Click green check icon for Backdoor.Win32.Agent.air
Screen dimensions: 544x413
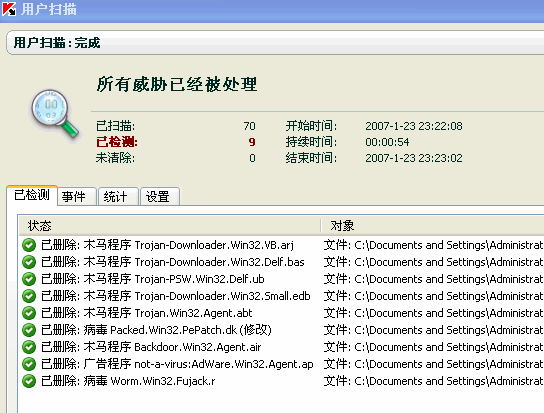[x=29, y=347]
